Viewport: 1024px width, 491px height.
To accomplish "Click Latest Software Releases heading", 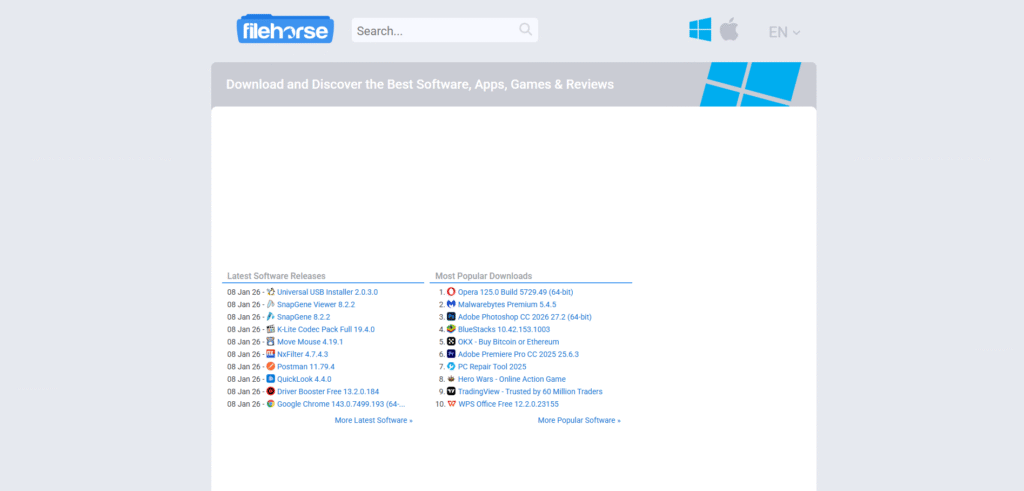I will click(x=276, y=276).
